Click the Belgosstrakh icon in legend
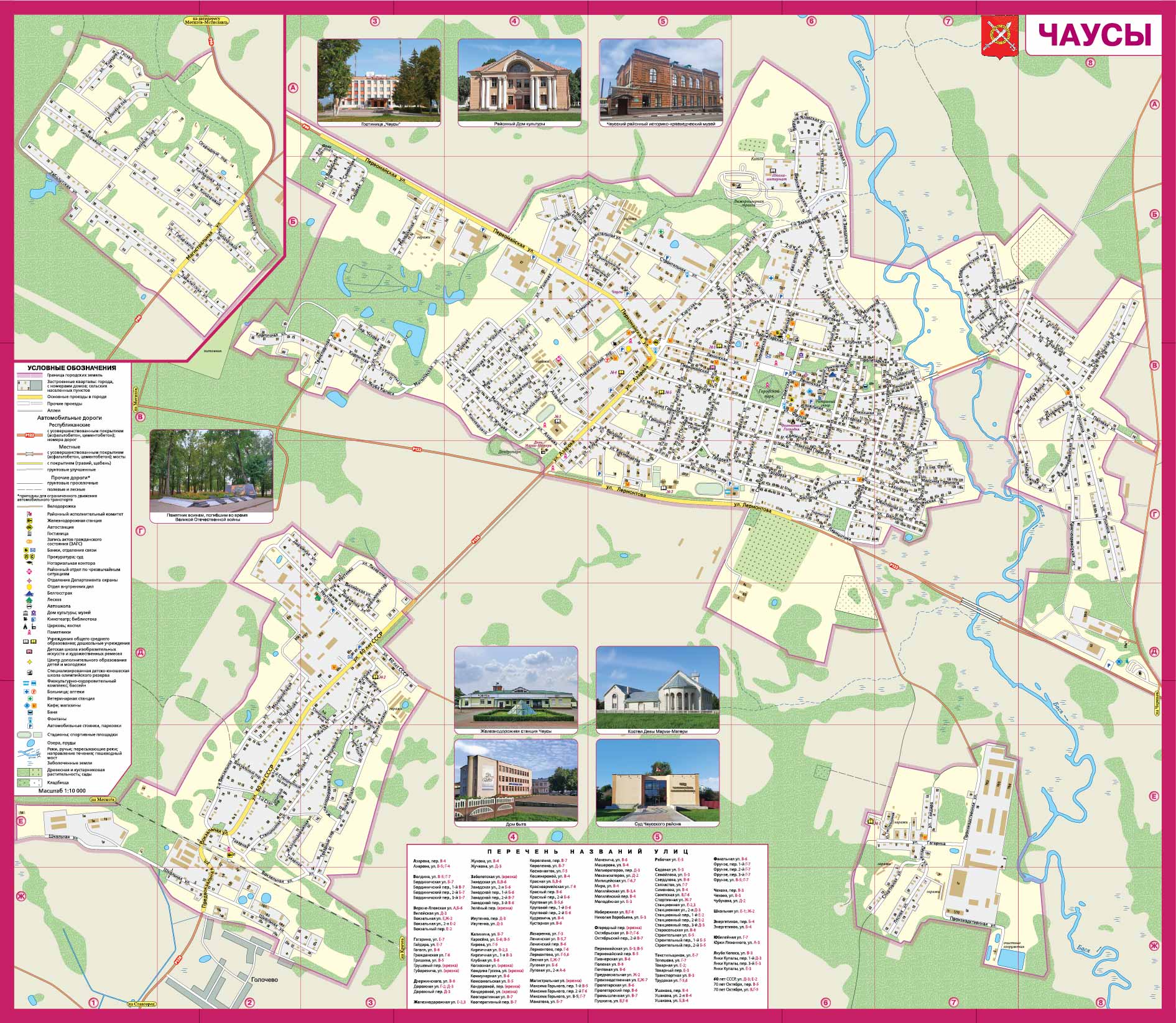 (x=29, y=594)
